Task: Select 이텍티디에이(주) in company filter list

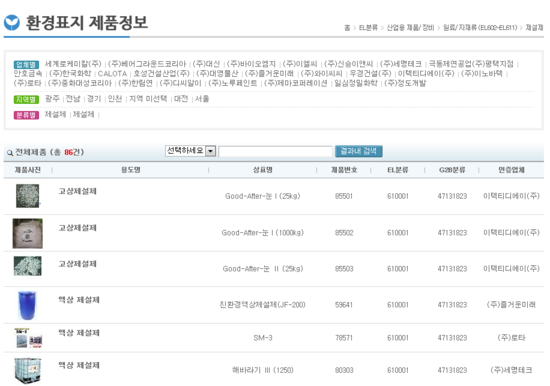Action: (426, 73)
